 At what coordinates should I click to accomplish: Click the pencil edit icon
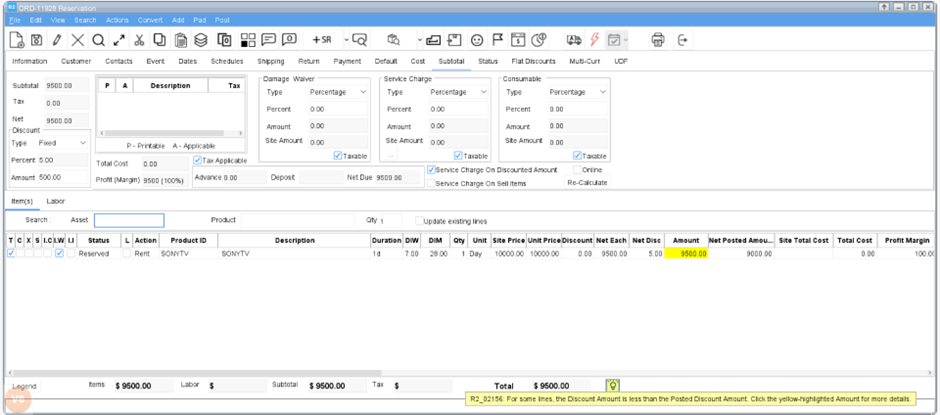click(57, 40)
